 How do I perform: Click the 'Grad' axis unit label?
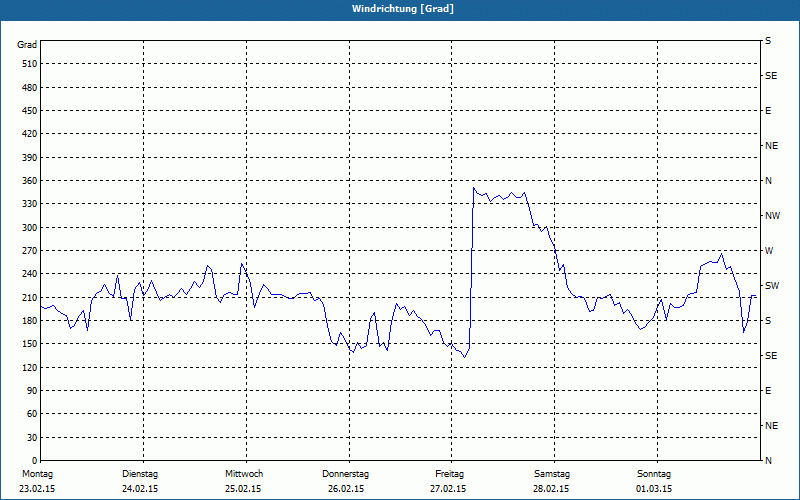(27, 45)
